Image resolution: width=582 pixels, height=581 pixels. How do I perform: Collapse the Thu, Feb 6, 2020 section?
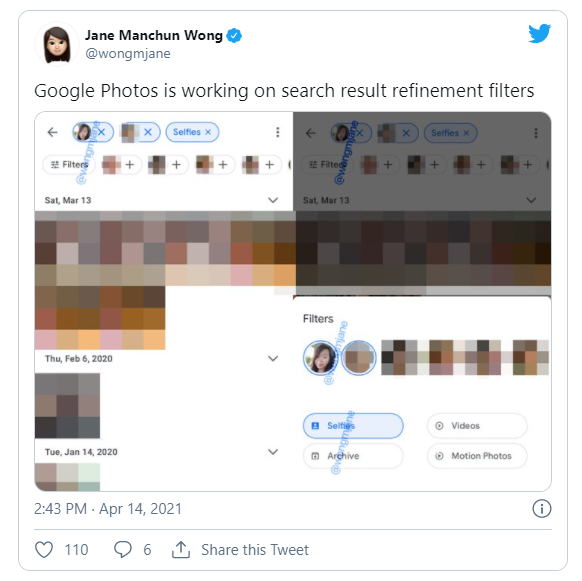273,359
